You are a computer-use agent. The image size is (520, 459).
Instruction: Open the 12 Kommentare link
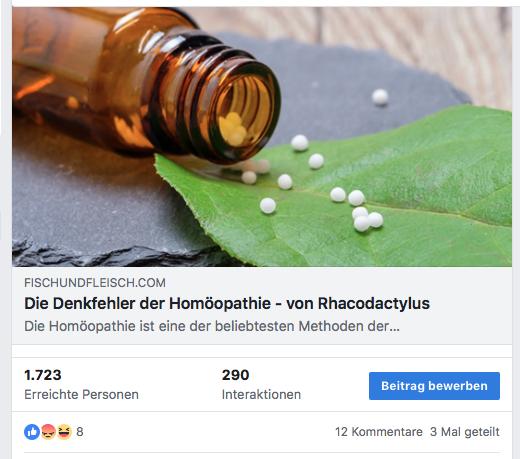(379, 432)
